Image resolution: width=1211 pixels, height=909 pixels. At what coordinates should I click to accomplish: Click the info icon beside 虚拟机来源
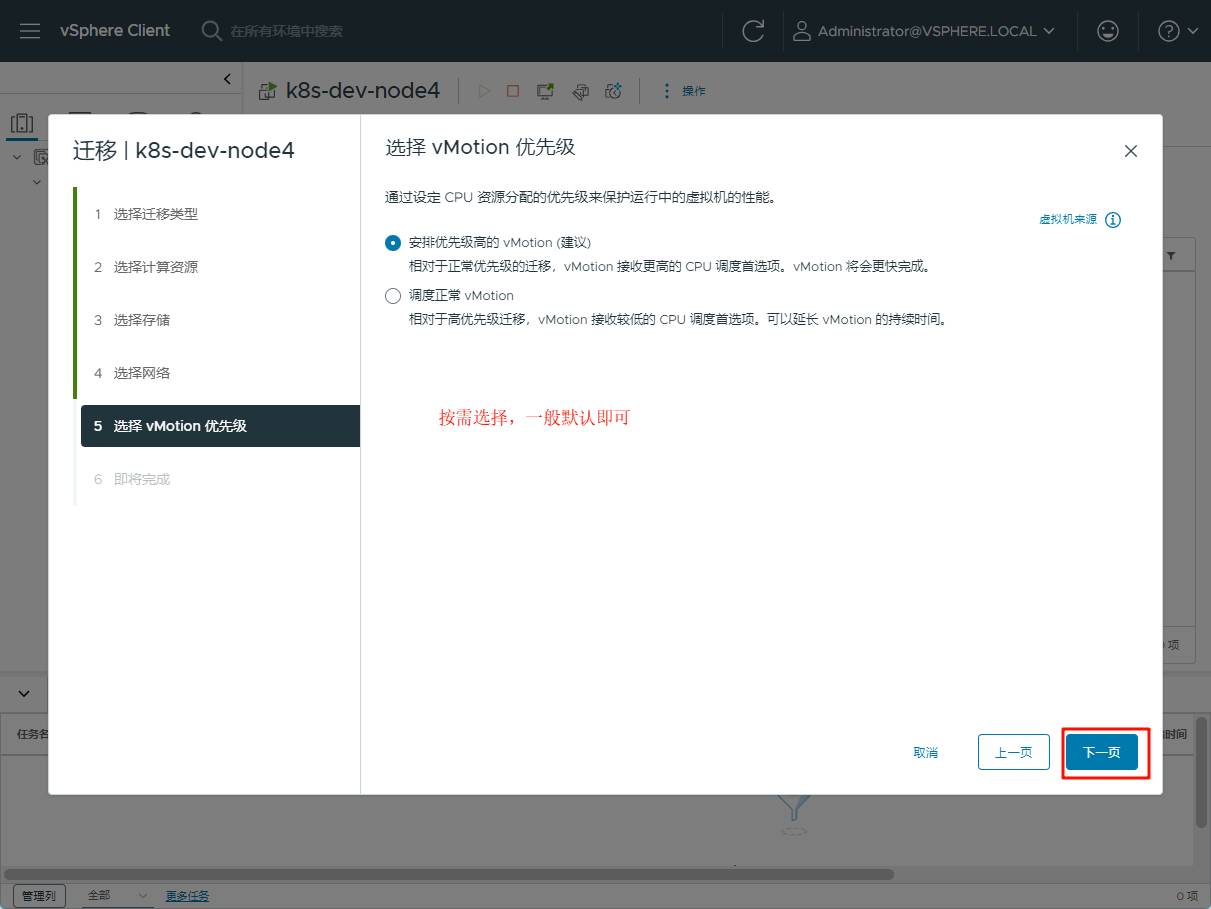pos(1113,220)
